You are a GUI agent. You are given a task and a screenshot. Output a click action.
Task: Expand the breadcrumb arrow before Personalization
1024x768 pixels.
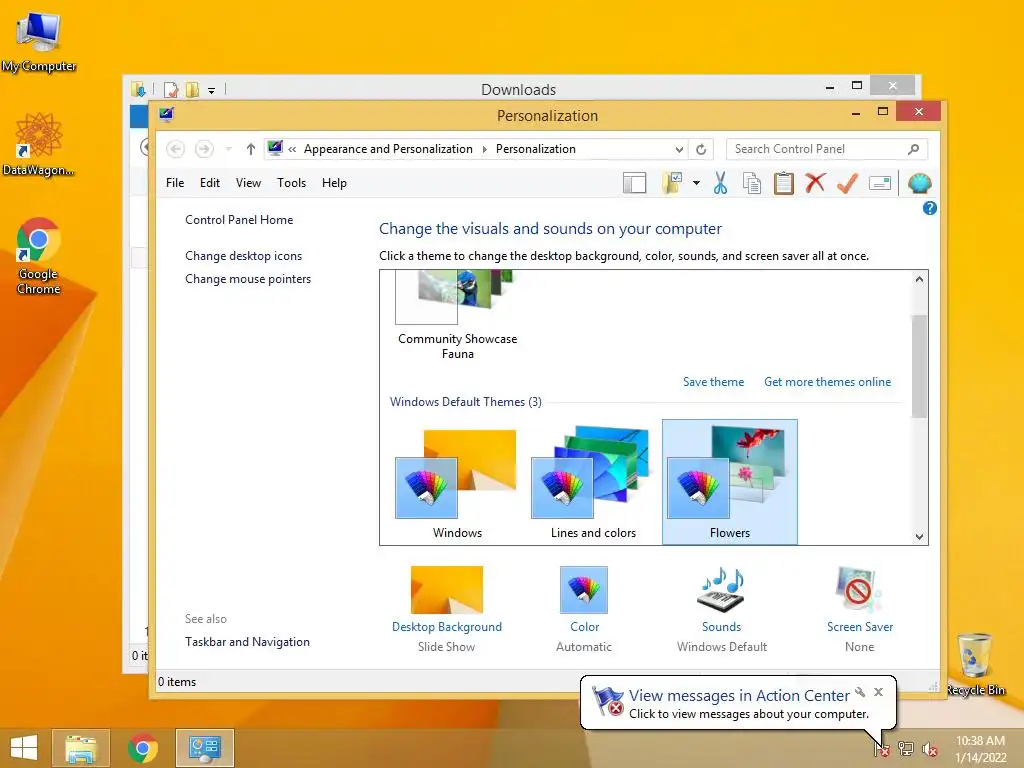click(x=485, y=150)
